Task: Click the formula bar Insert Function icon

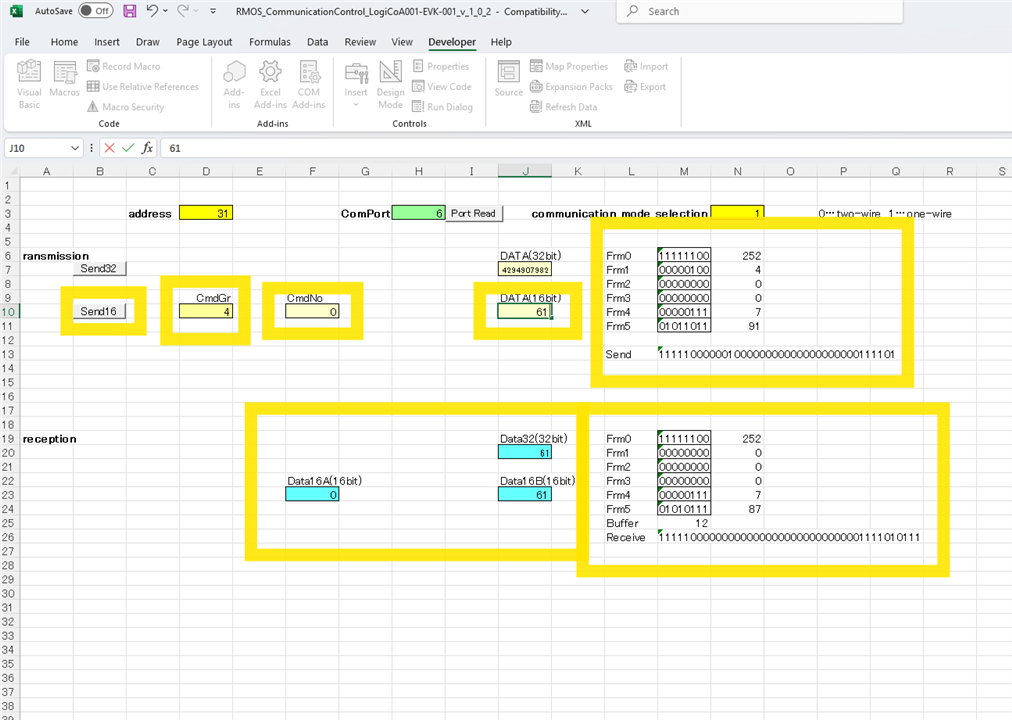Action: (x=147, y=148)
